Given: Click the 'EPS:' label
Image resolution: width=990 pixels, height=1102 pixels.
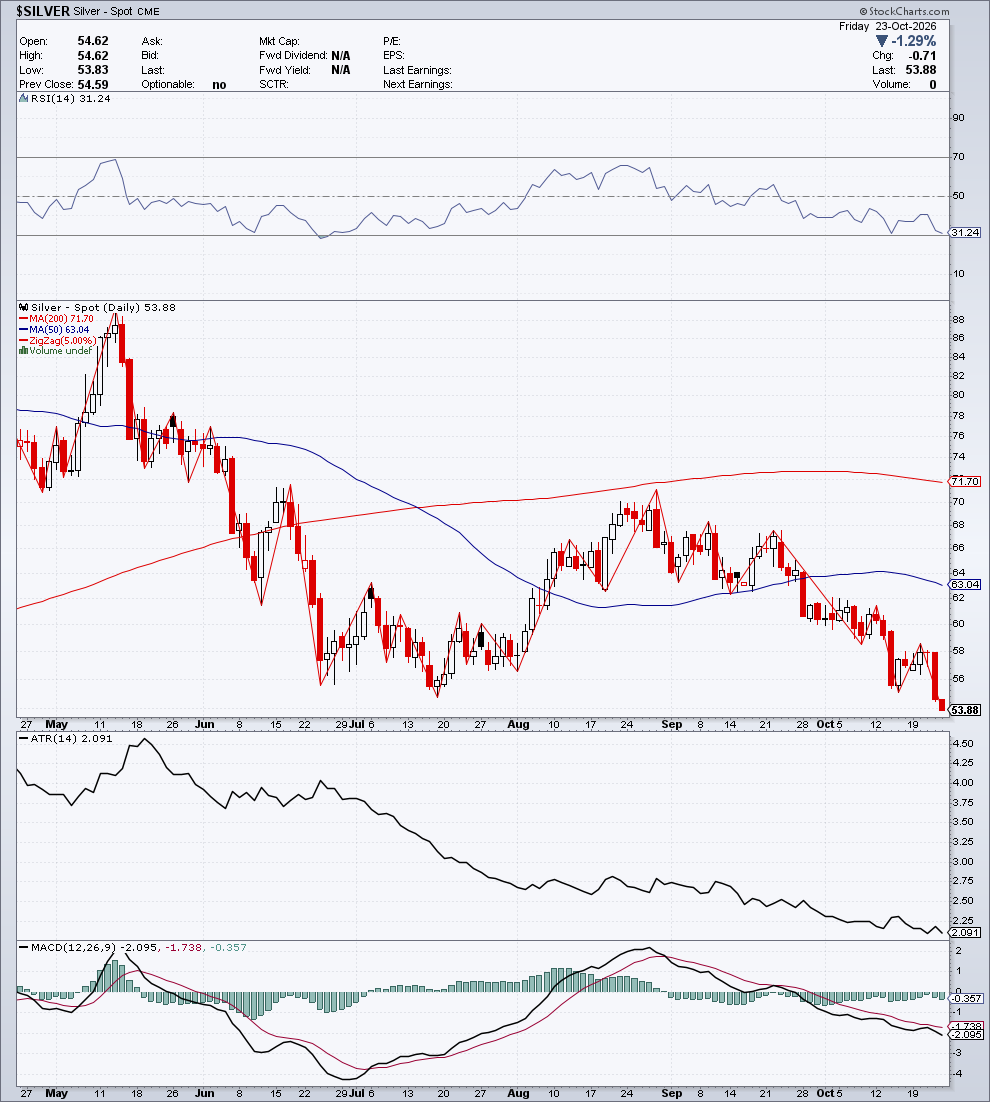Looking at the screenshot, I should click(x=393, y=56).
